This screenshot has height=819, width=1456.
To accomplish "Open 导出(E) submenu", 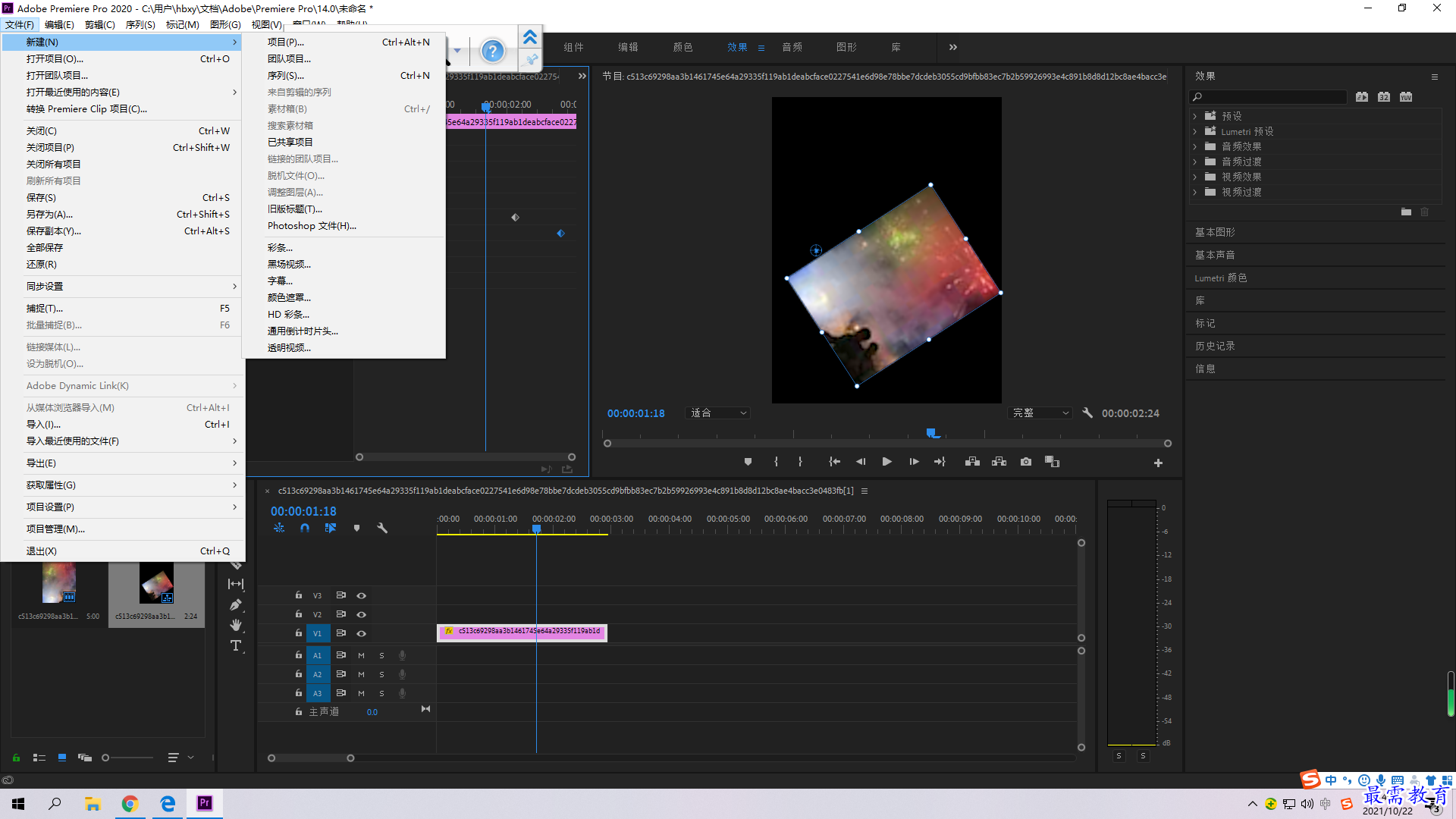I will coord(123,463).
